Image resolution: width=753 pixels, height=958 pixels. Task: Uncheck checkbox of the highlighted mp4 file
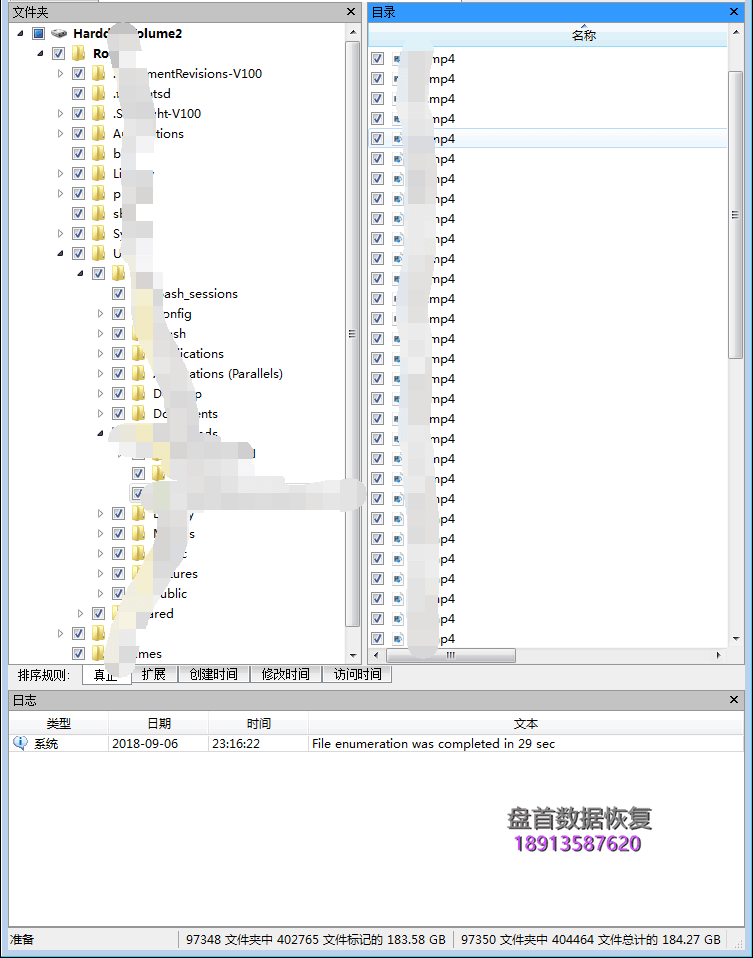click(378, 139)
